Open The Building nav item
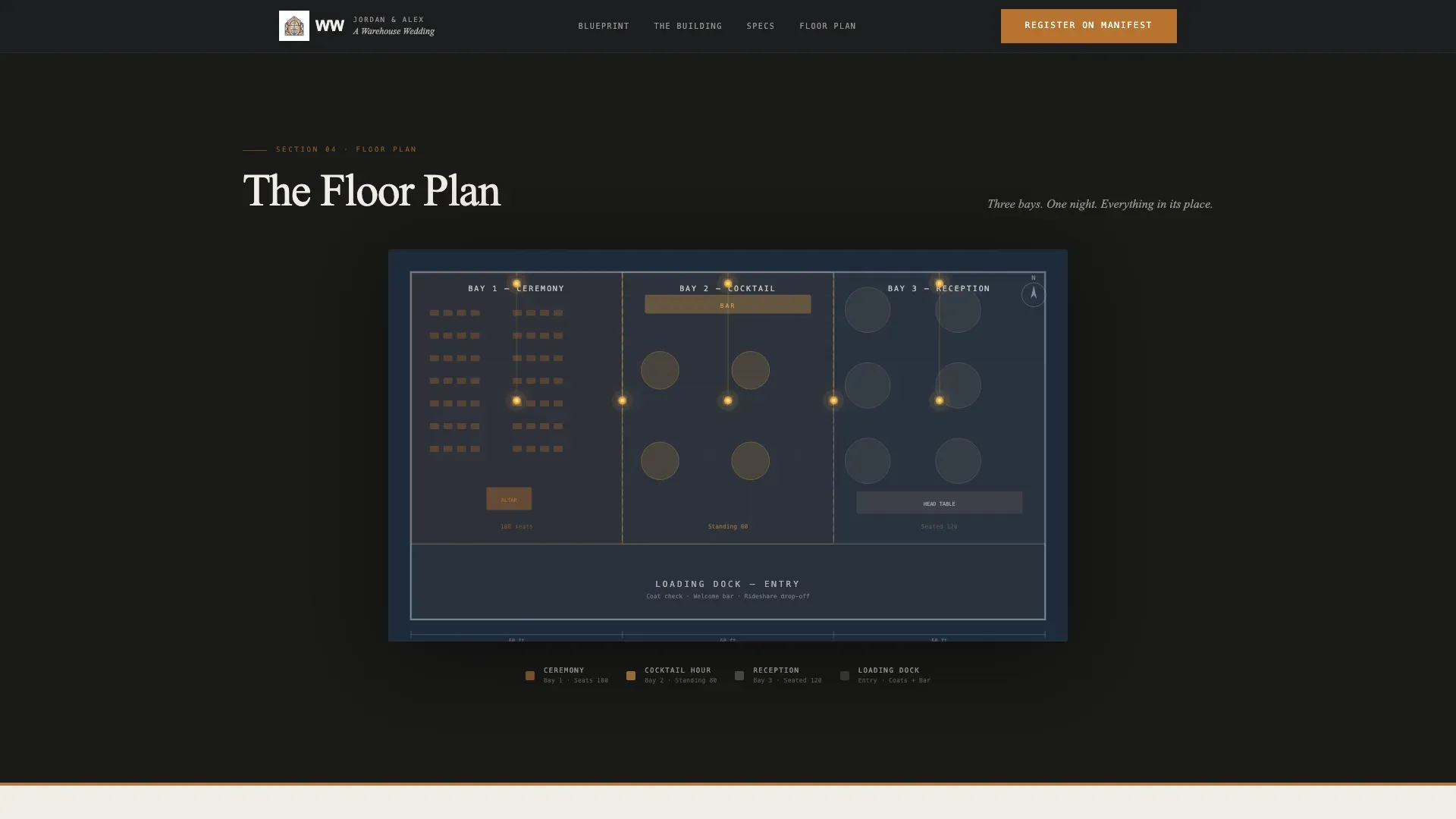Image resolution: width=1456 pixels, height=819 pixels. coord(688,26)
